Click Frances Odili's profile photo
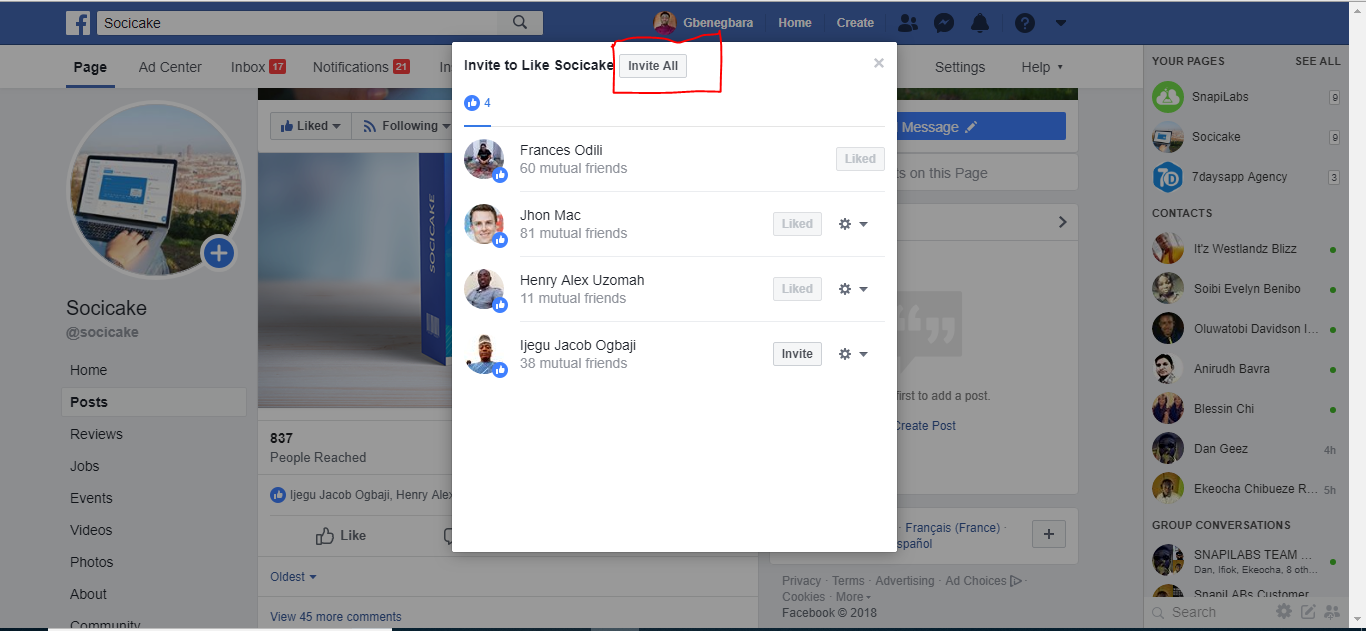This screenshot has width=1366, height=631. (484, 159)
